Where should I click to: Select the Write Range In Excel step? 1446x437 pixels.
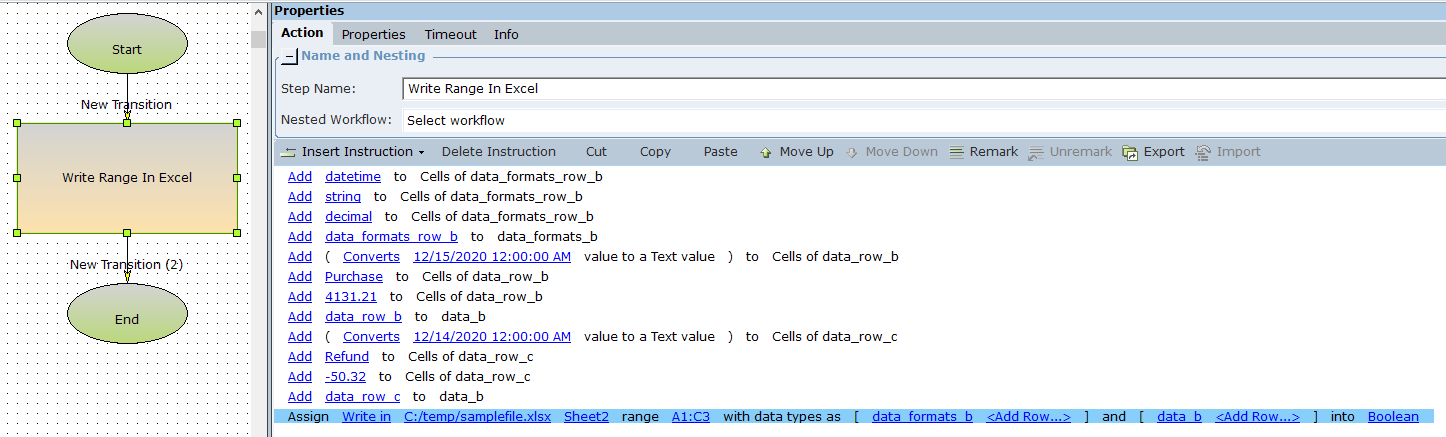127,178
